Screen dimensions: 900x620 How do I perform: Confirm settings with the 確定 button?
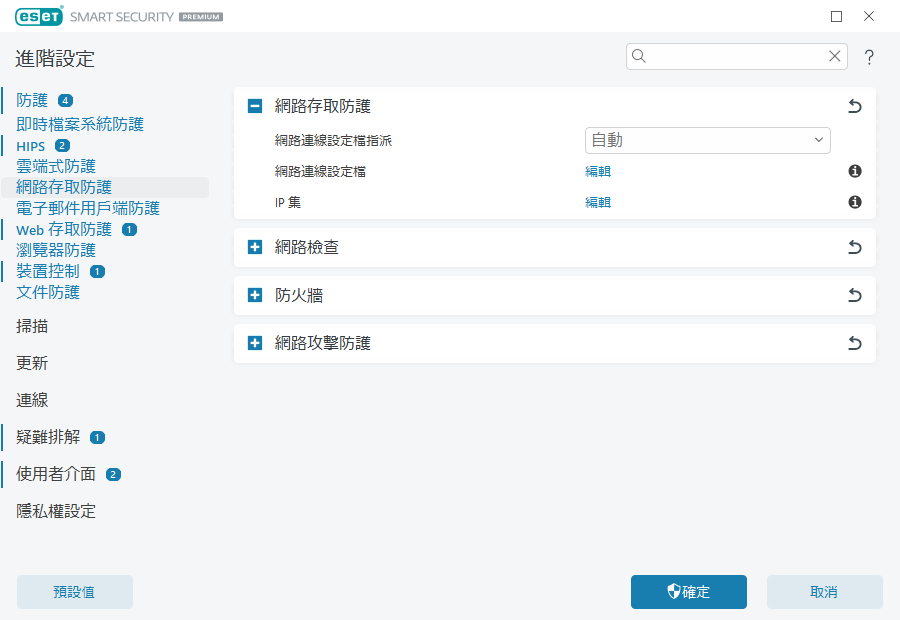(x=688, y=592)
